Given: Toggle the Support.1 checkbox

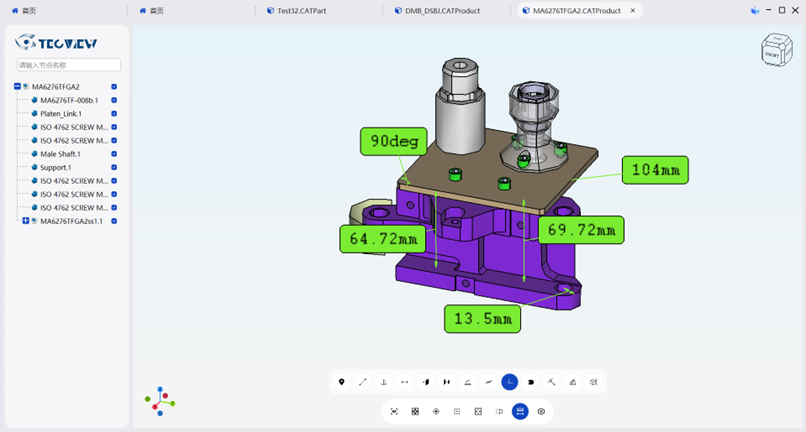Looking at the screenshot, I should pyautogui.click(x=114, y=167).
